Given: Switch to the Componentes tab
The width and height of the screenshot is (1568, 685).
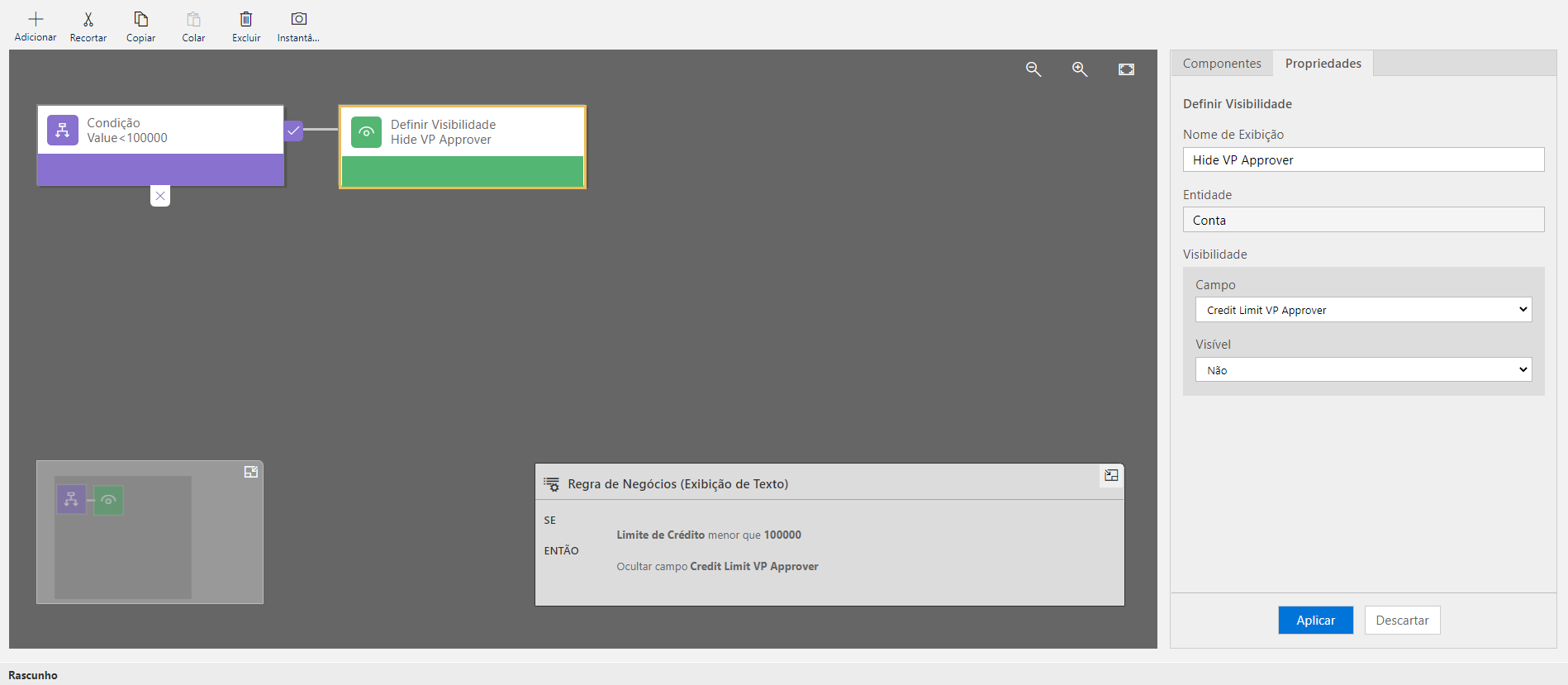Looking at the screenshot, I should pos(1222,64).
